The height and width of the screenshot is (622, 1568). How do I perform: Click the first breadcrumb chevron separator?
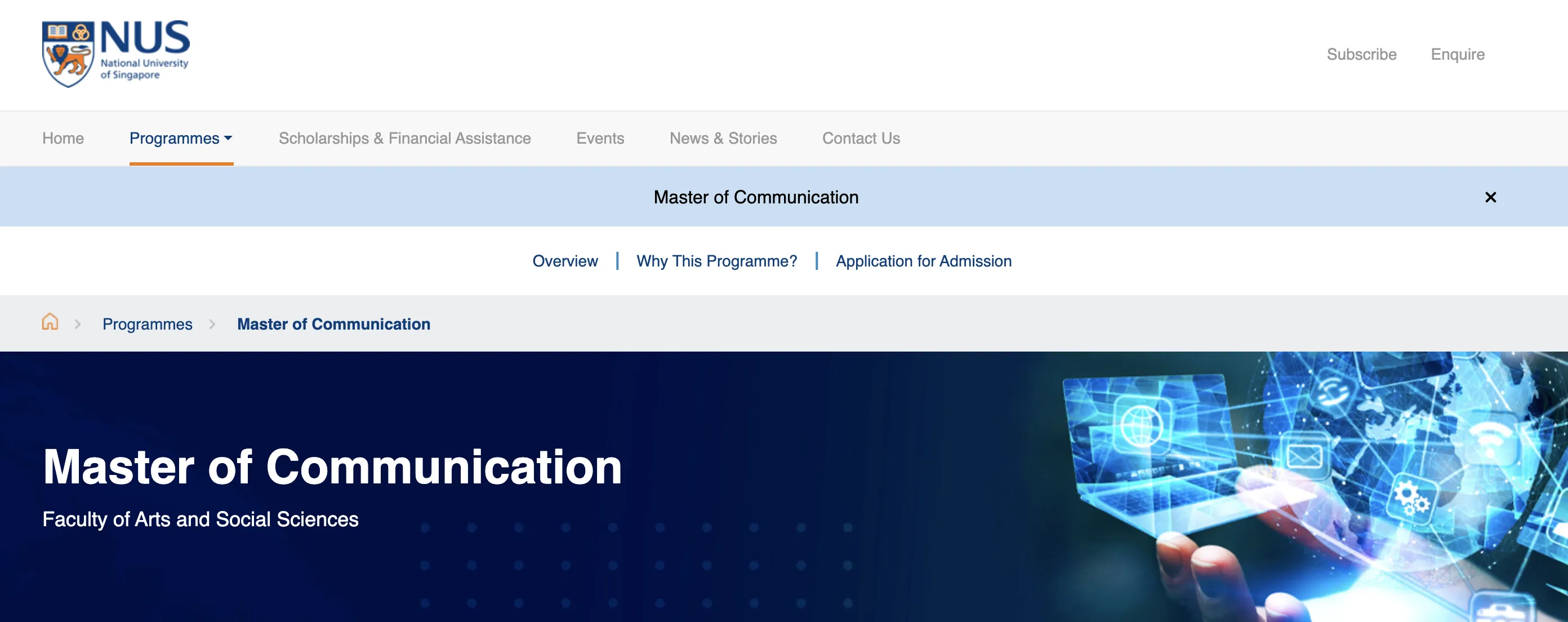[77, 325]
